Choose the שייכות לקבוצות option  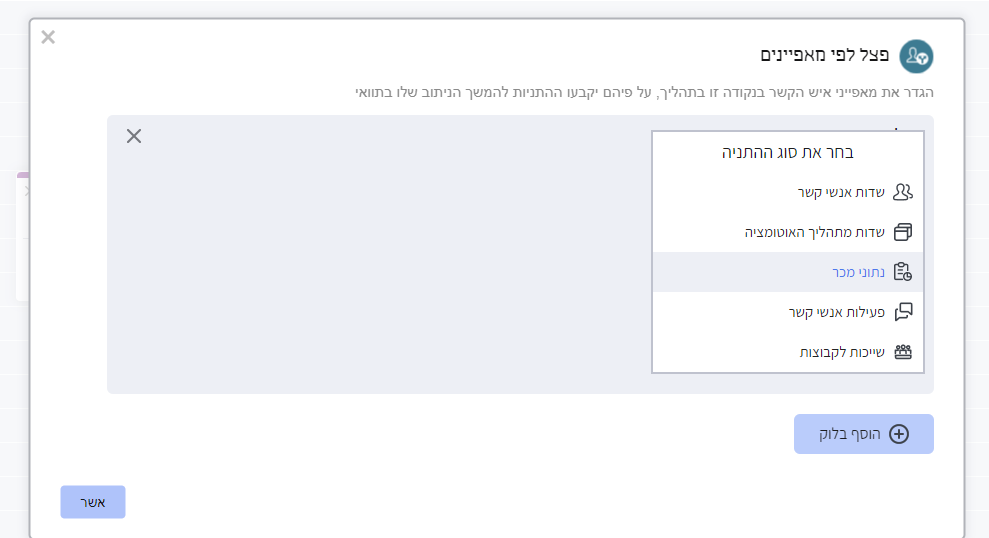click(x=788, y=351)
